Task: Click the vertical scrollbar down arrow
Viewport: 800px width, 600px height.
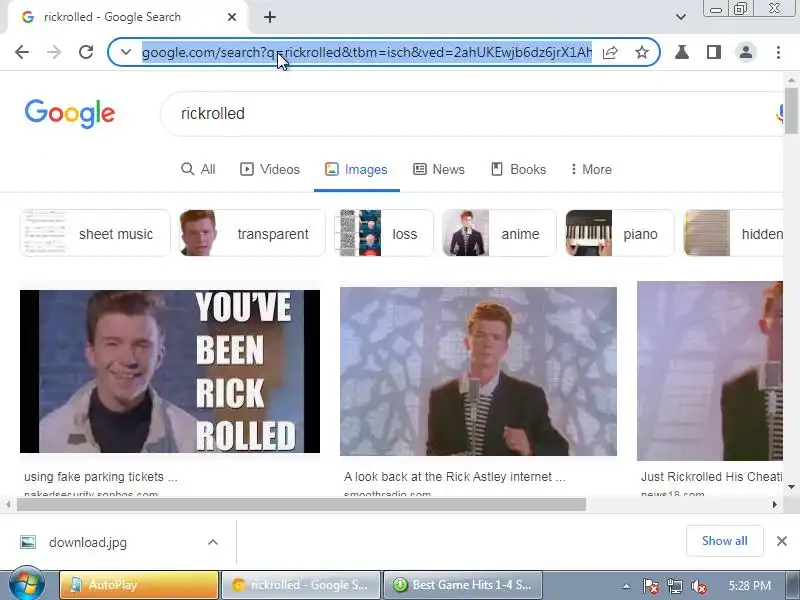Action: (791, 487)
